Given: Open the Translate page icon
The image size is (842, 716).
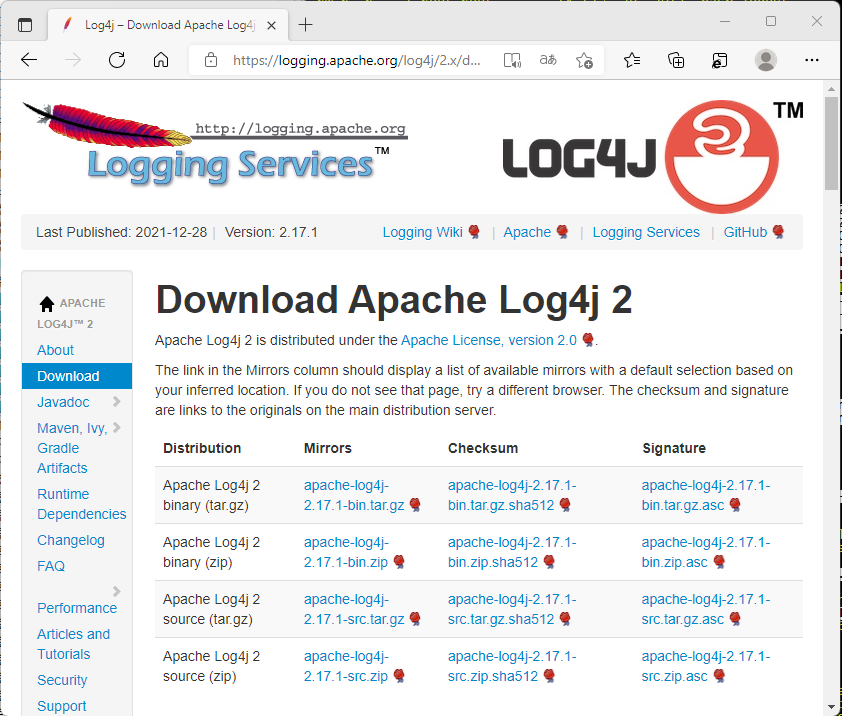Looking at the screenshot, I should pos(548,60).
